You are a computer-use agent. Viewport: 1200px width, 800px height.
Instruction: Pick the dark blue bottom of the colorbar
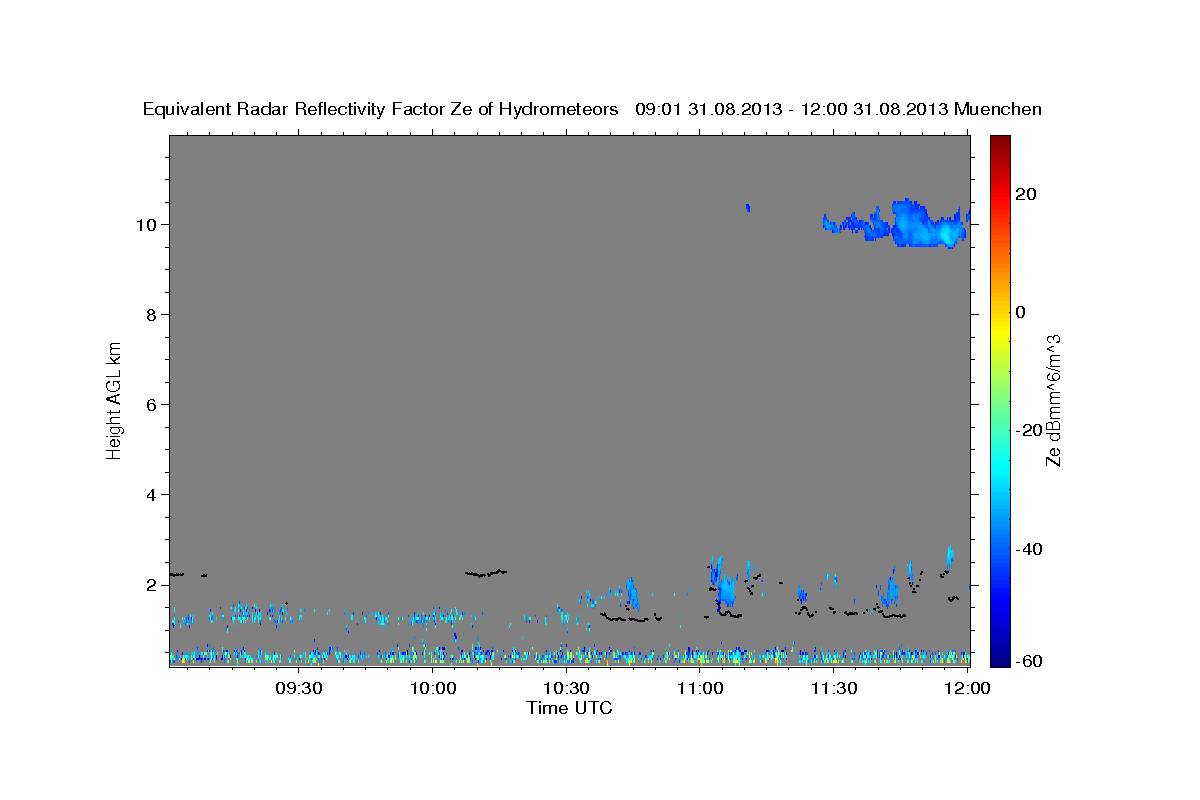(999, 658)
